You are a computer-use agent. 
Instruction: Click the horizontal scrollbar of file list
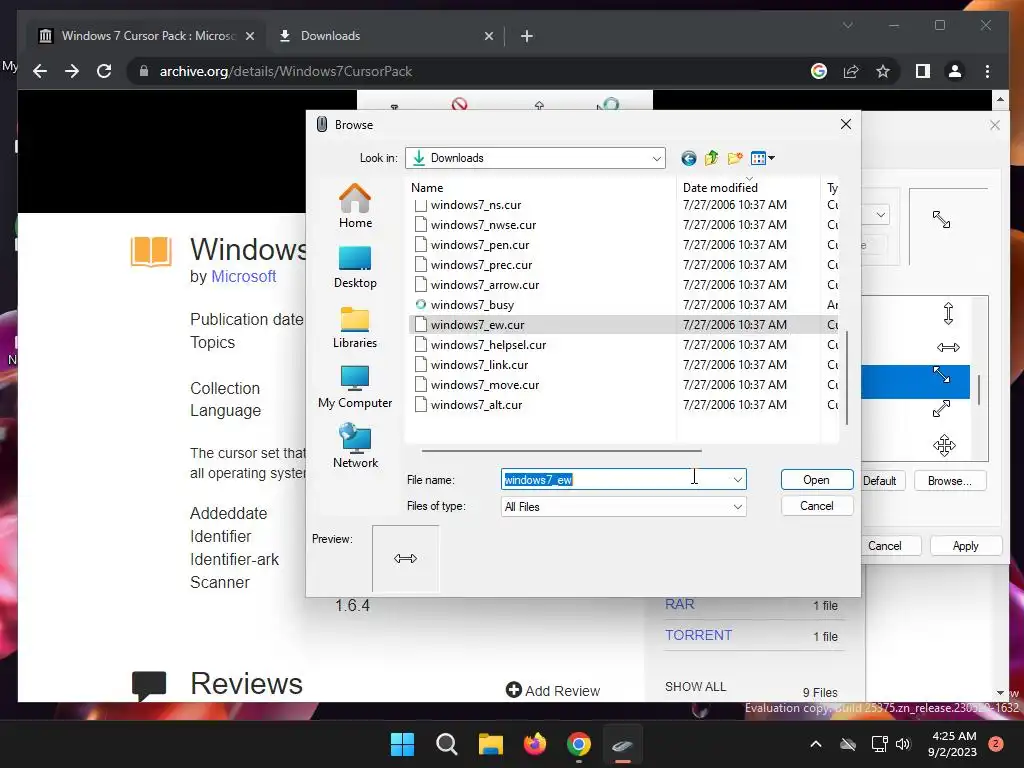point(562,451)
